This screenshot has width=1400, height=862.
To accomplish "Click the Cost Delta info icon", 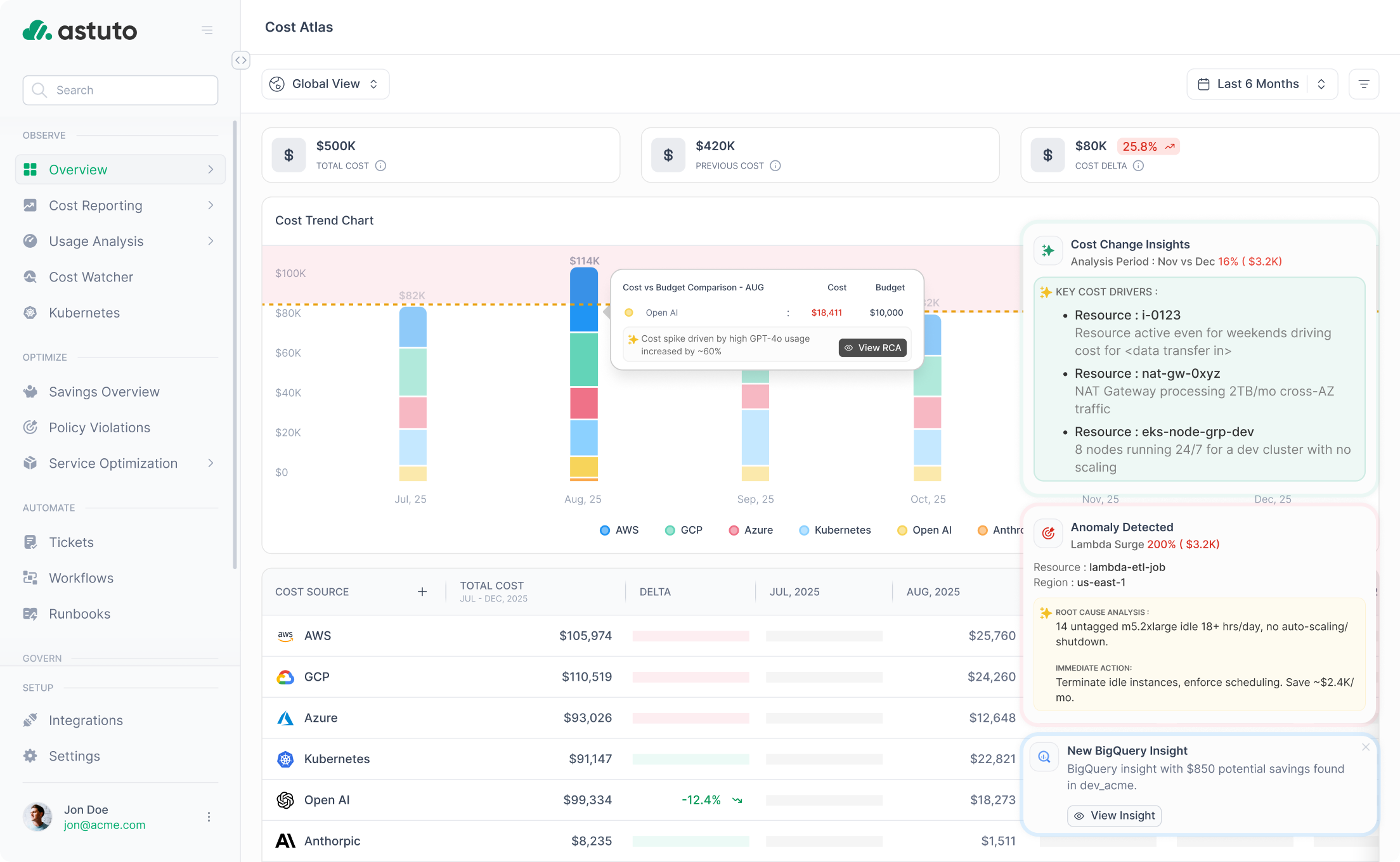I will [x=1138, y=166].
